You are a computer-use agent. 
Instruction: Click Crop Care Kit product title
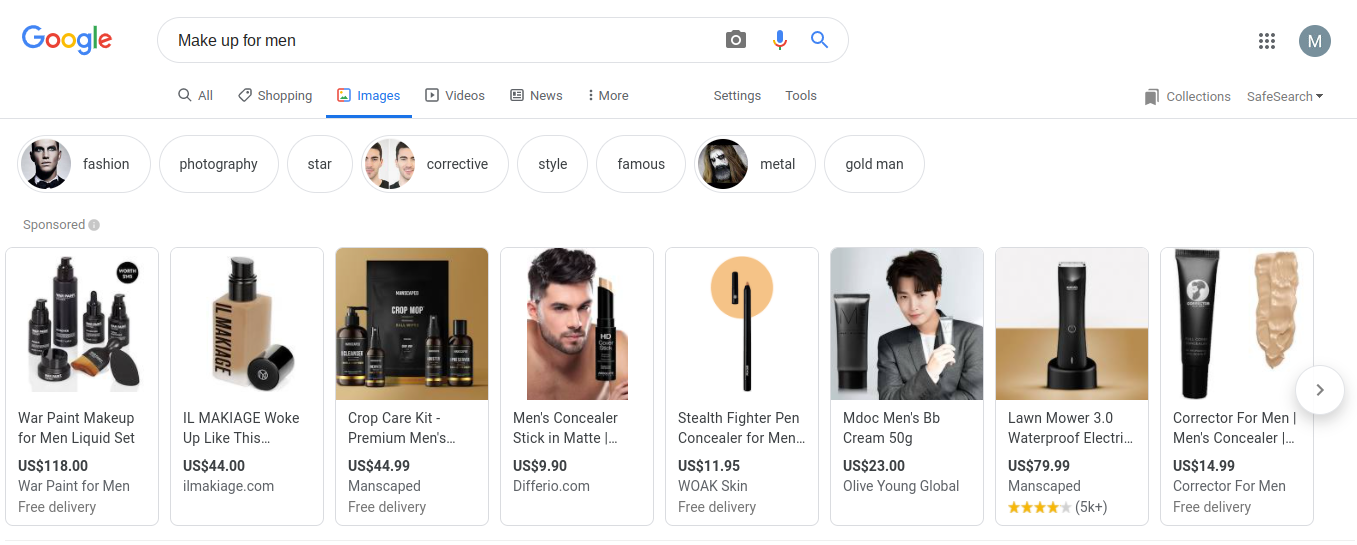[x=403, y=428]
